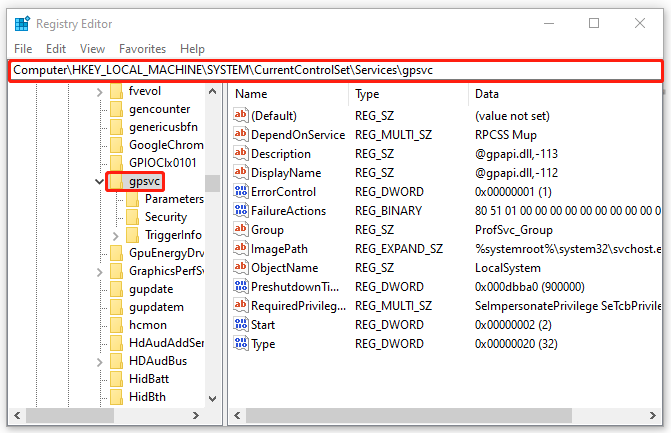Click the values pane scroll right arrow
Screen dimensions: 671x433
[x=653, y=415]
